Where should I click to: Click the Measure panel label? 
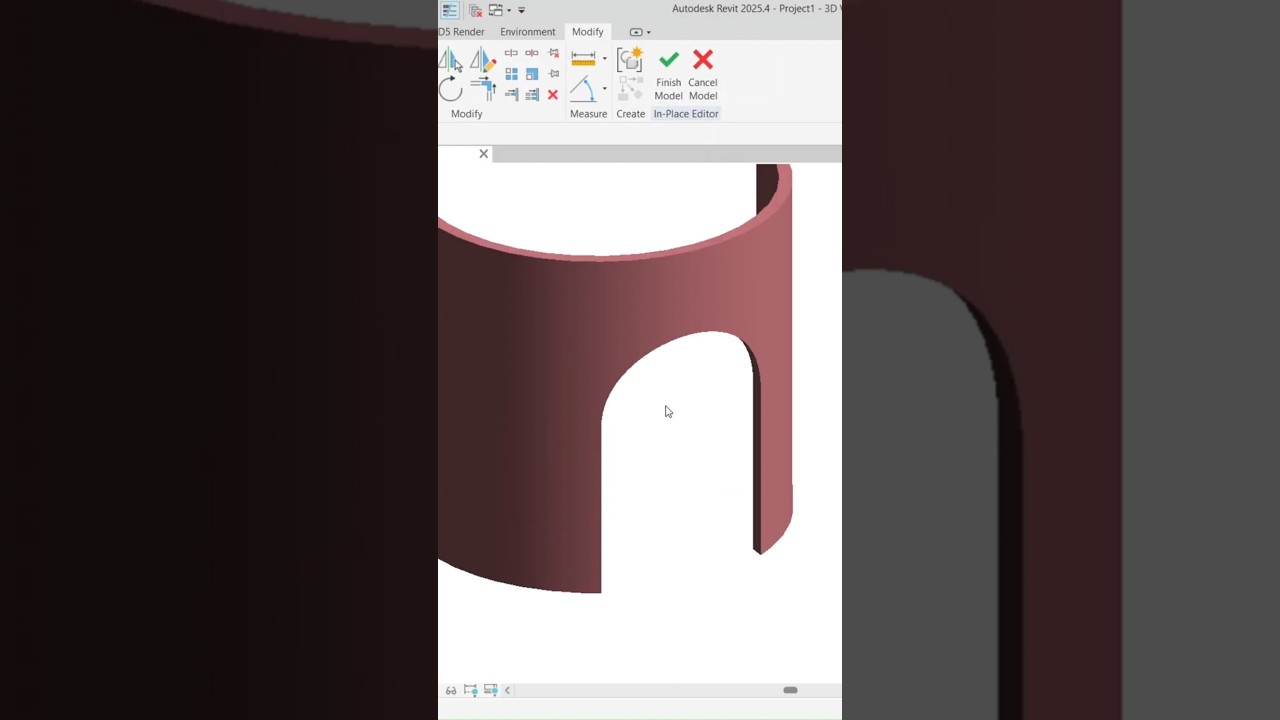point(588,114)
